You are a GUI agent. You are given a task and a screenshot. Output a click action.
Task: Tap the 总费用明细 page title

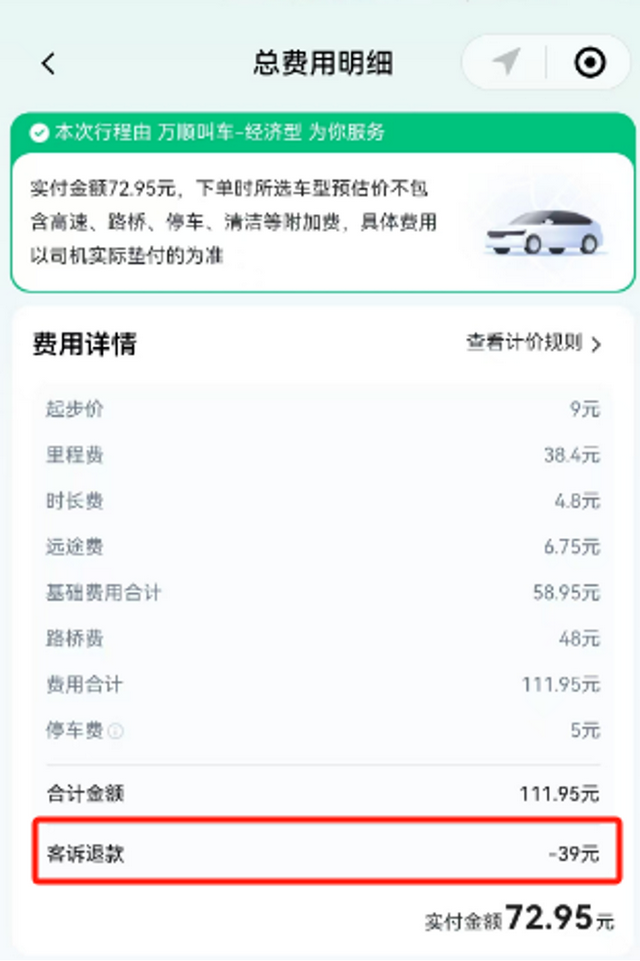pos(323,63)
